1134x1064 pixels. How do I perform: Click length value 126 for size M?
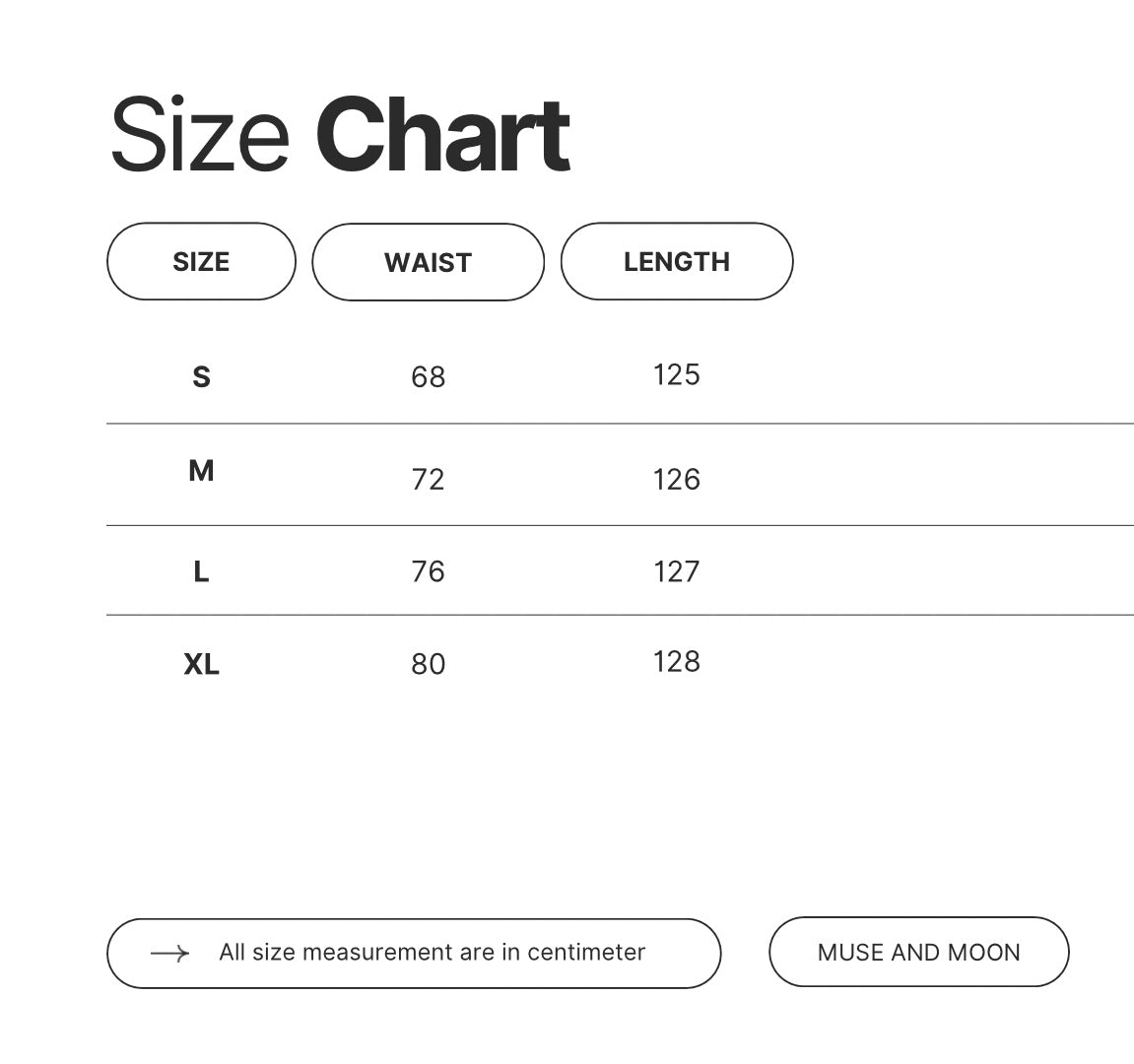[x=676, y=480]
